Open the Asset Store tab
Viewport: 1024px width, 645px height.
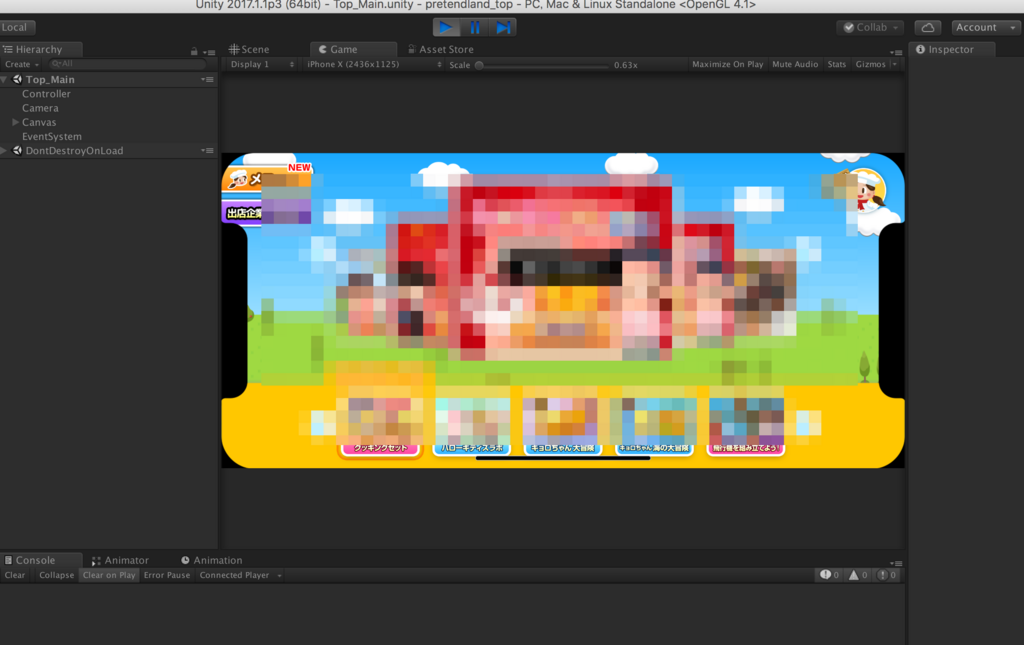click(440, 50)
